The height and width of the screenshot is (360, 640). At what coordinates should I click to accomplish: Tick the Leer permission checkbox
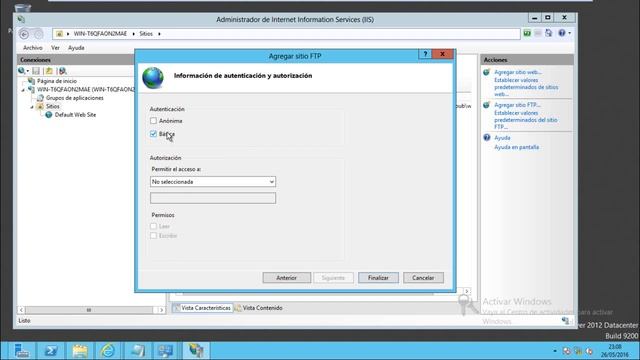click(x=153, y=226)
